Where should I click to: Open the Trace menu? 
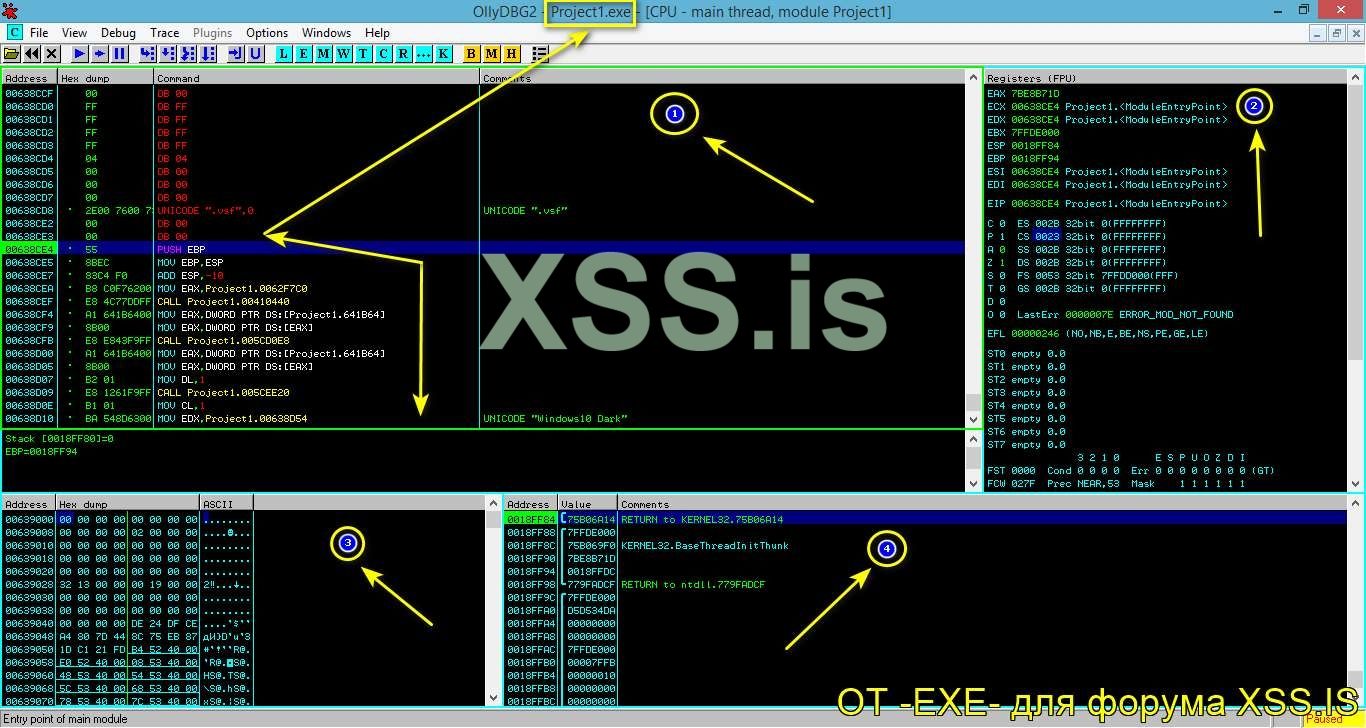[165, 33]
